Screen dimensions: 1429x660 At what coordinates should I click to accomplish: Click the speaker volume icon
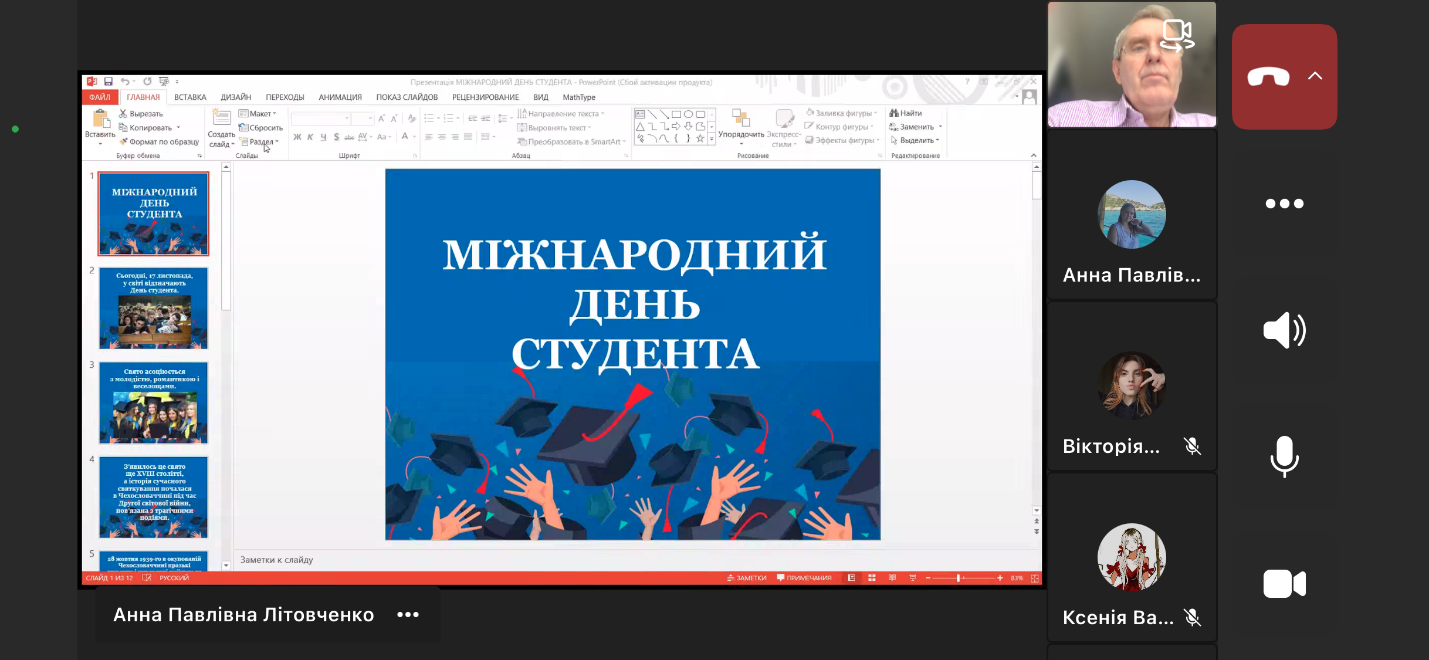1284,330
